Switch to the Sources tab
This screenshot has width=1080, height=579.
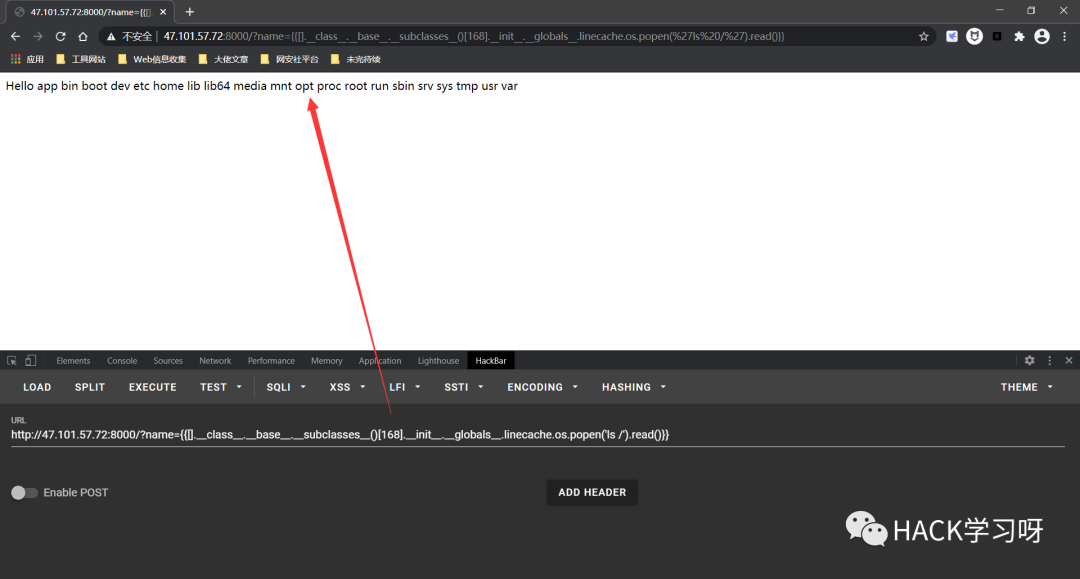pos(168,361)
